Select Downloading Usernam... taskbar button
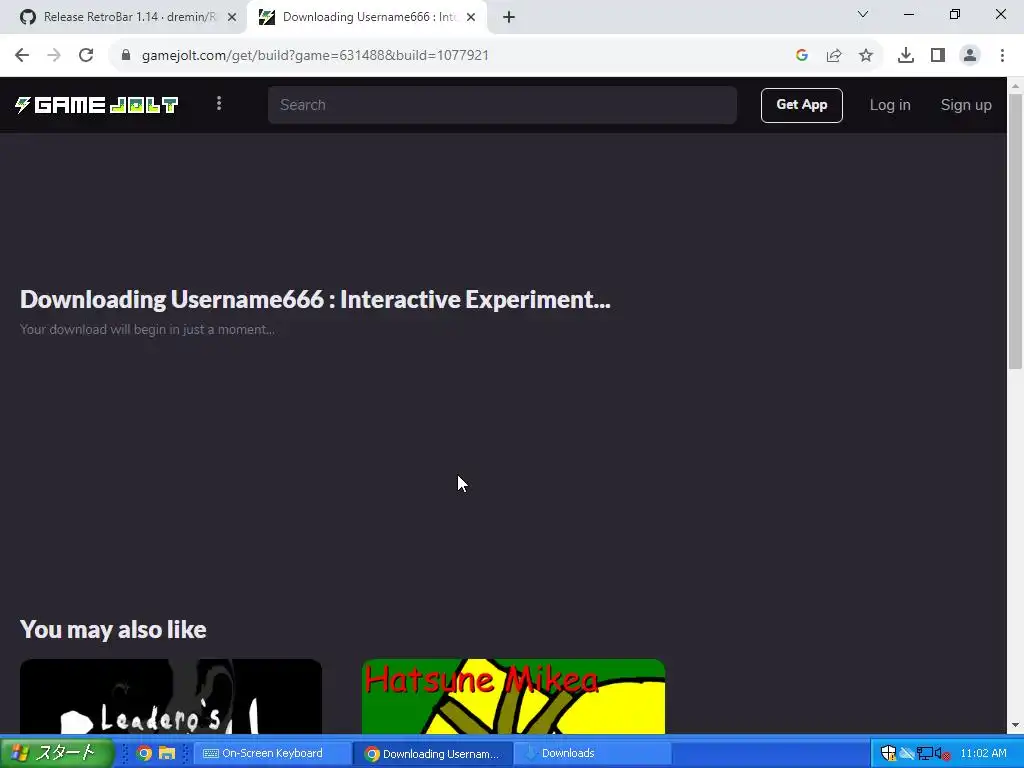The height and width of the screenshot is (768, 1024). pyautogui.click(x=433, y=753)
